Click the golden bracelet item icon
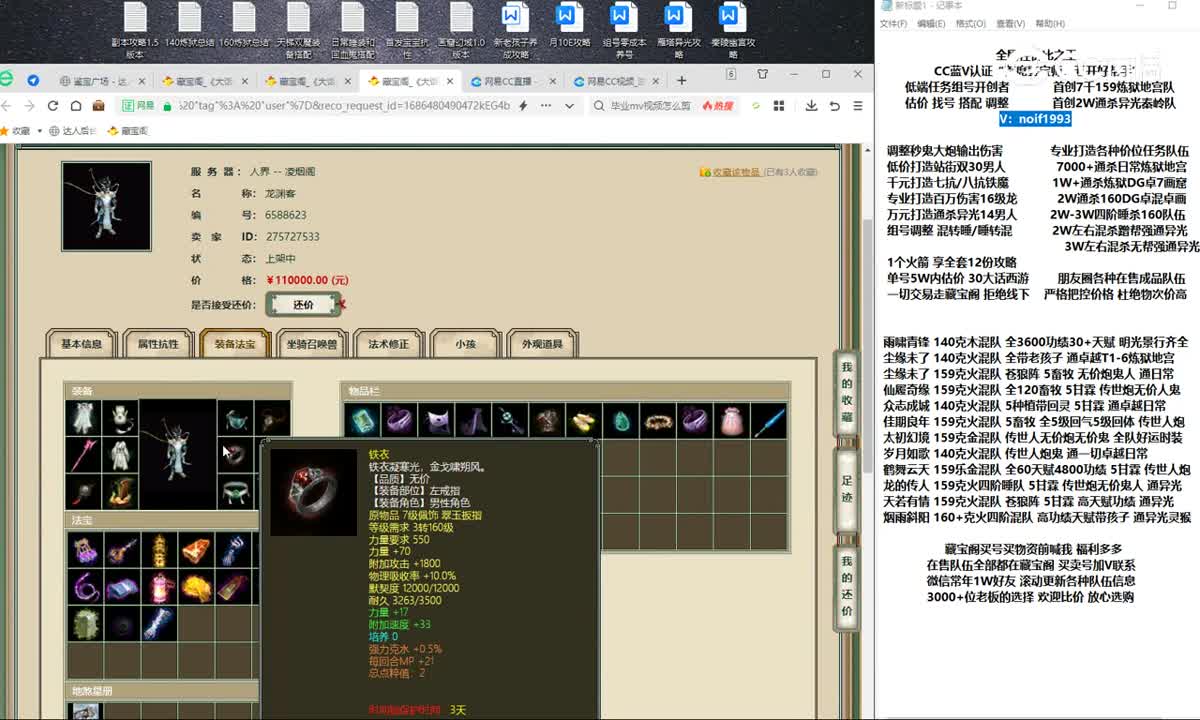The image size is (1200, 720). click(x=658, y=421)
